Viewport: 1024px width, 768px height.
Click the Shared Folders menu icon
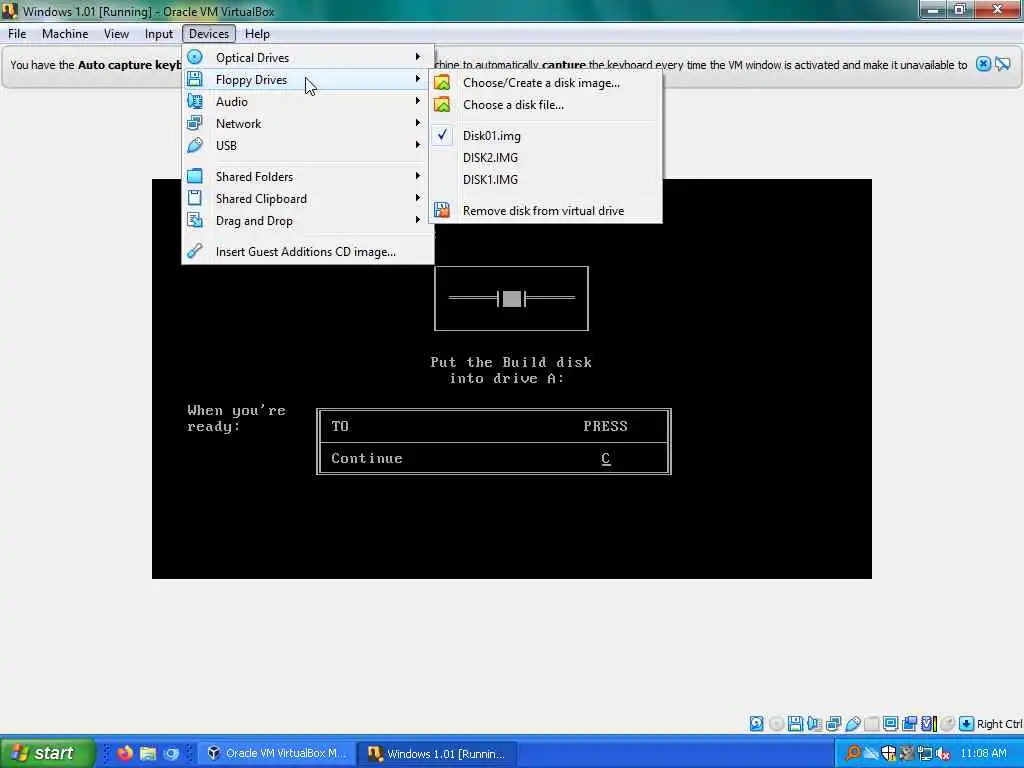[195, 176]
